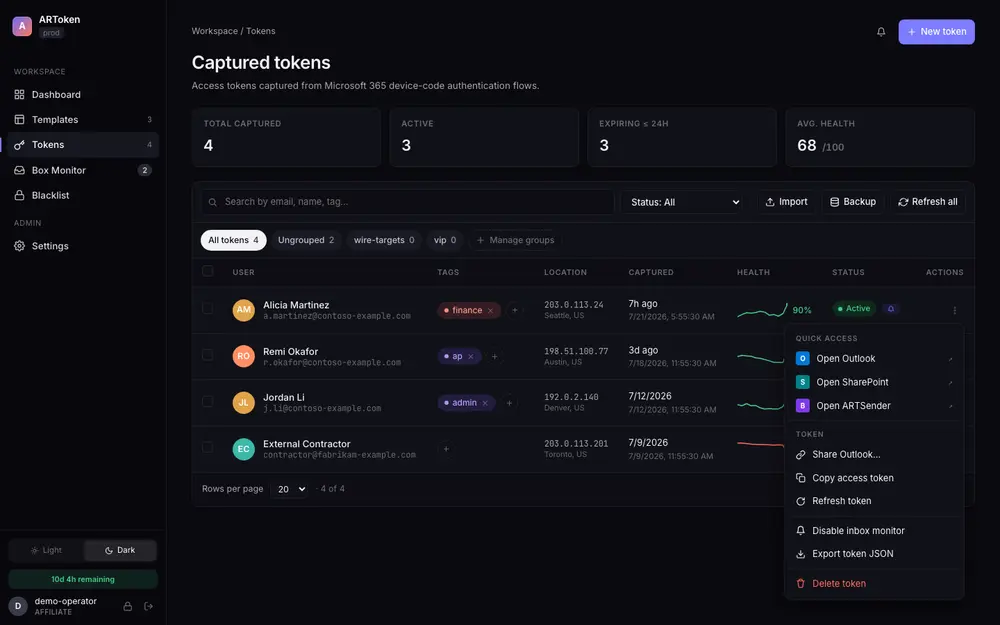Click the search by email field
1000x625 pixels.
click(x=408, y=202)
